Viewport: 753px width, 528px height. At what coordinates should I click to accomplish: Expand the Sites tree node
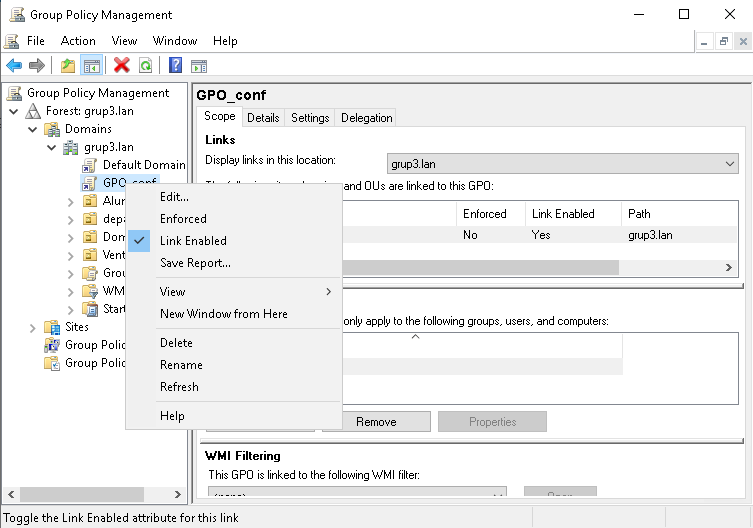click(x=33, y=327)
